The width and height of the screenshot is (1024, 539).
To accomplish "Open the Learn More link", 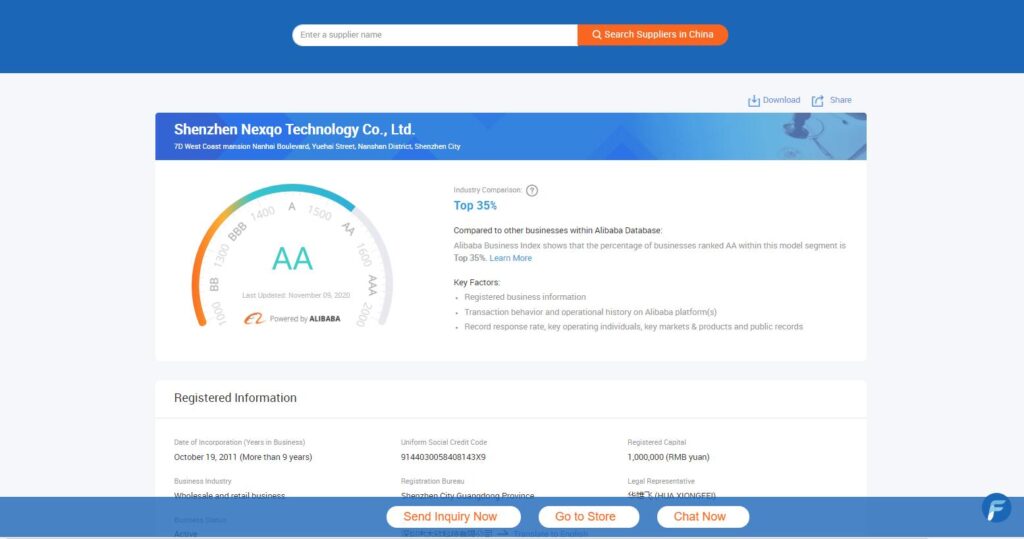I will coord(511,258).
